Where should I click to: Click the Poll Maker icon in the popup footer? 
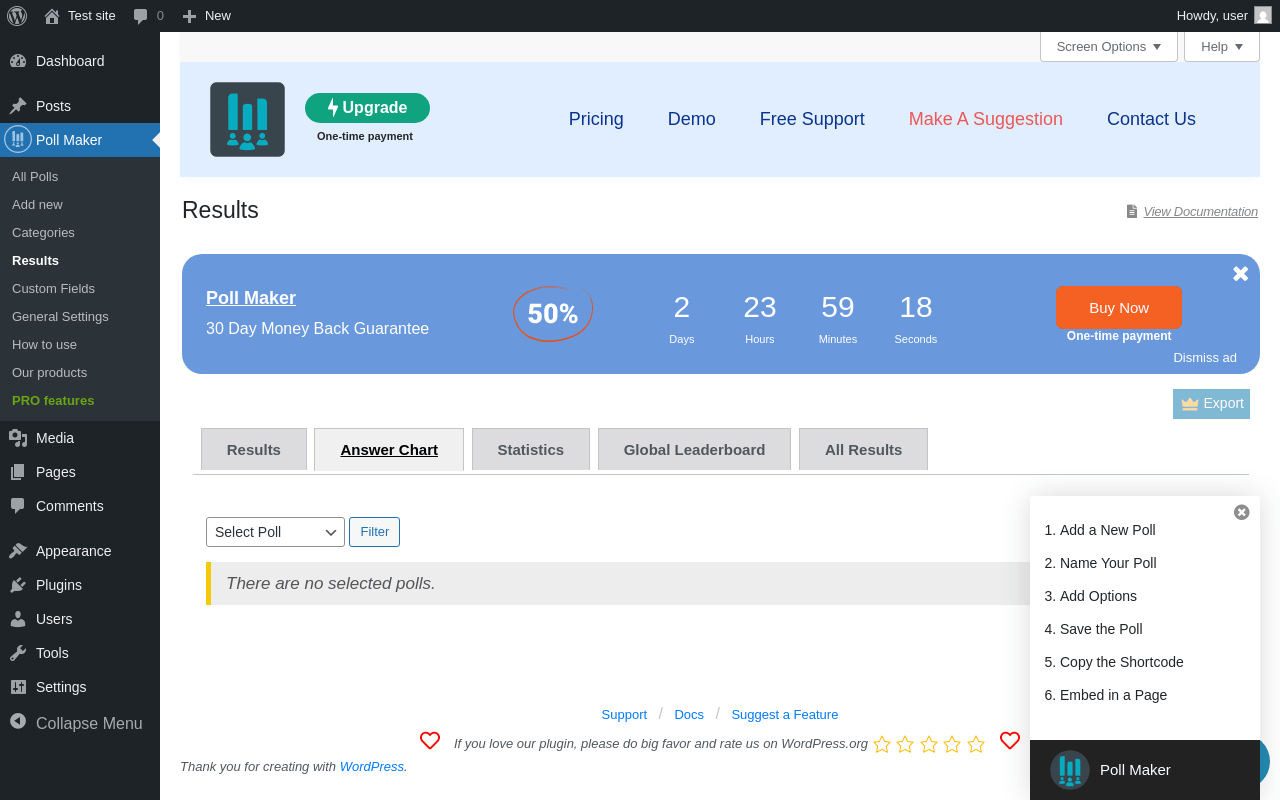(x=1070, y=770)
